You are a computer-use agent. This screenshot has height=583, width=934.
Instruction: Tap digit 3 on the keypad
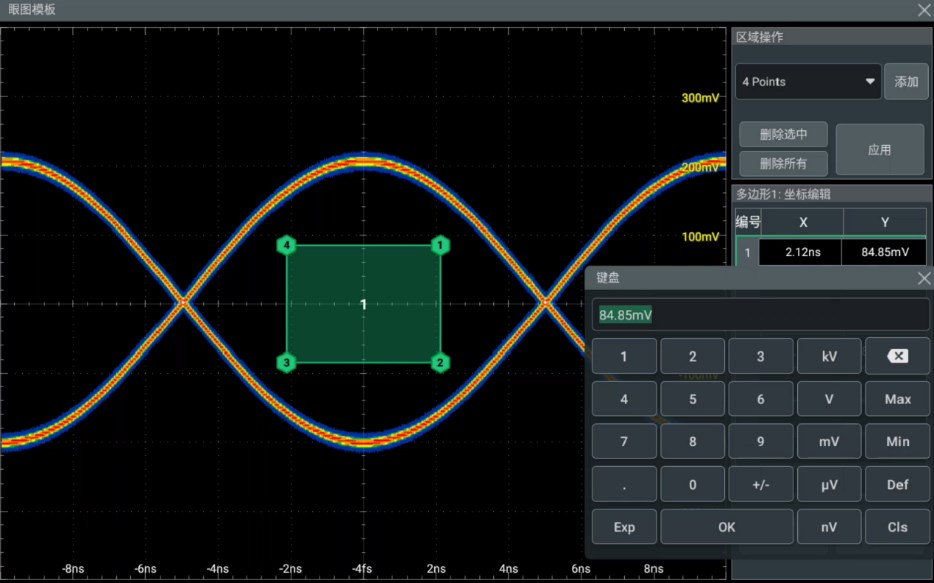pos(761,356)
